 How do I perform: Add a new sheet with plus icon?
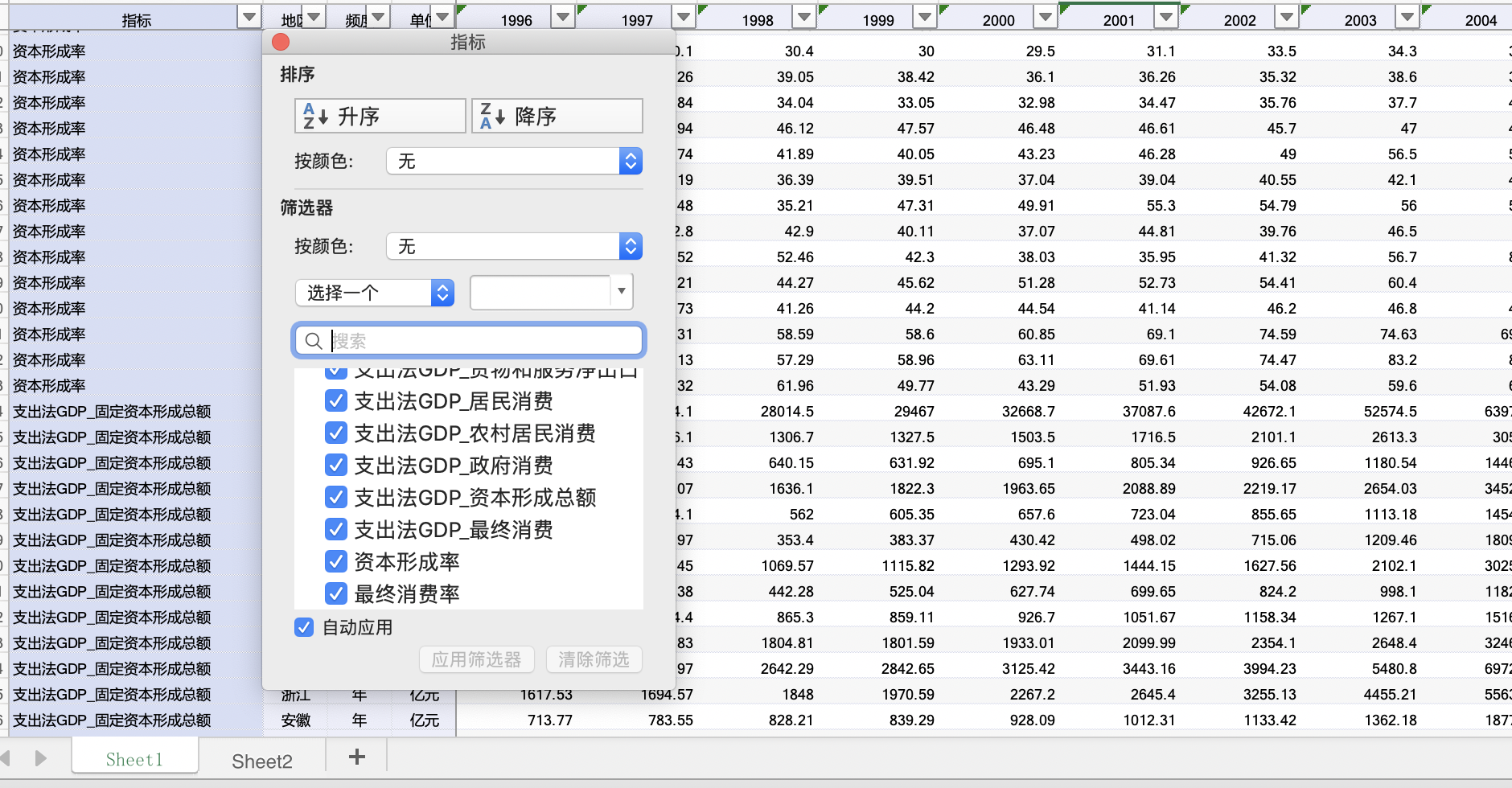pyautogui.click(x=357, y=757)
